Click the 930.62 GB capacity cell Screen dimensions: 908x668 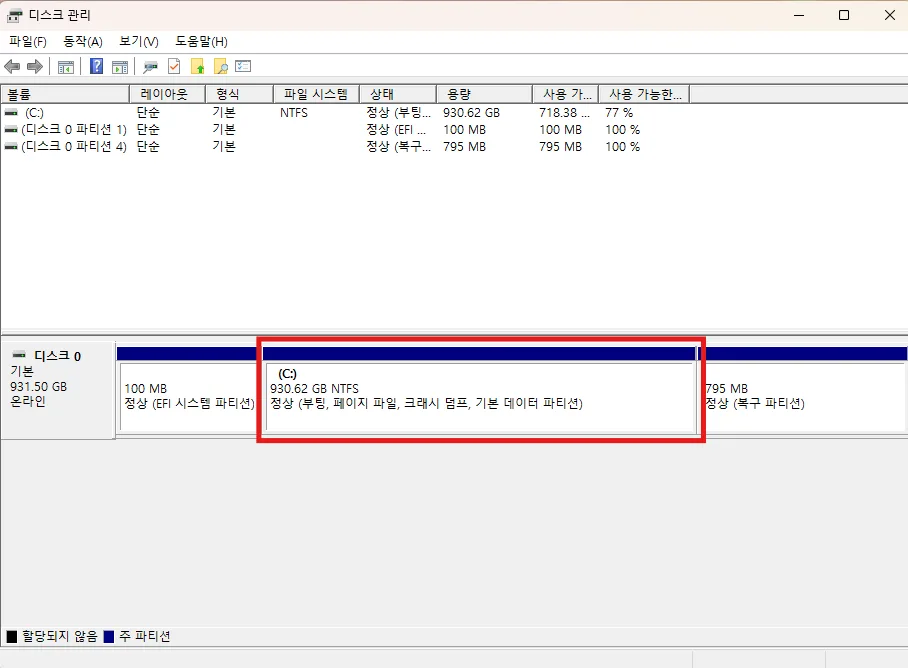(x=471, y=113)
